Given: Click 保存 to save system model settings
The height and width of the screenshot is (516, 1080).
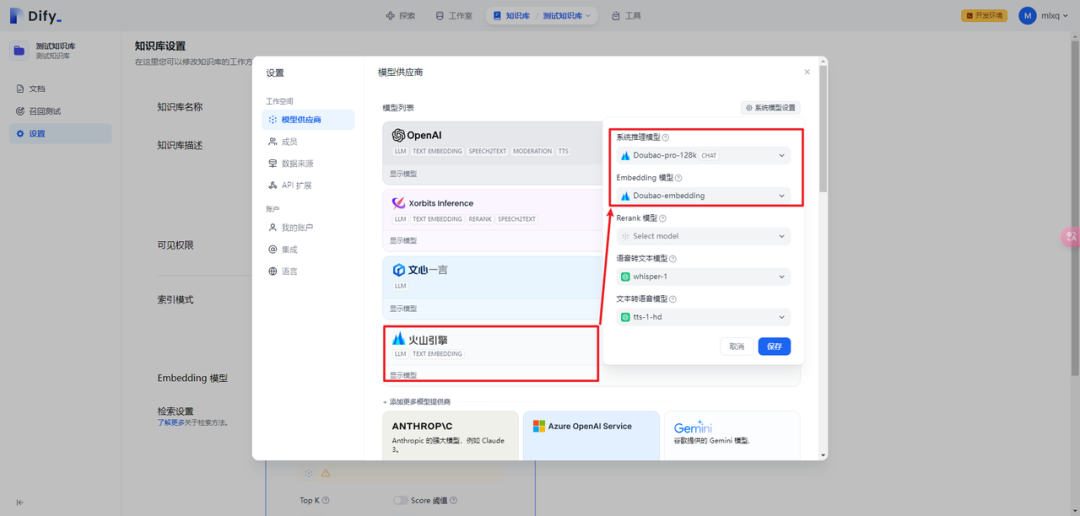Looking at the screenshot, I should [774, 347].
